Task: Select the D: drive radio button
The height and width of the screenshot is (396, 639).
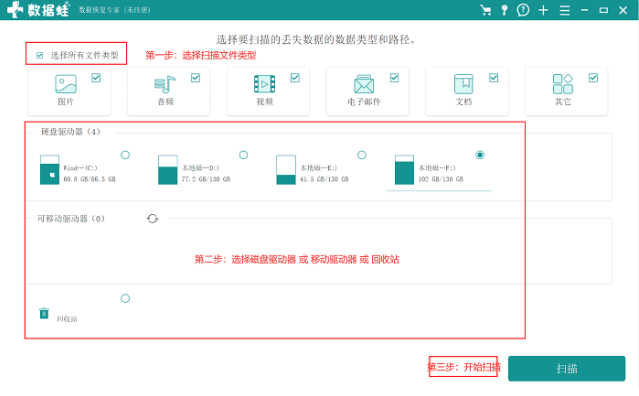Action: click(x=244, y=155)
